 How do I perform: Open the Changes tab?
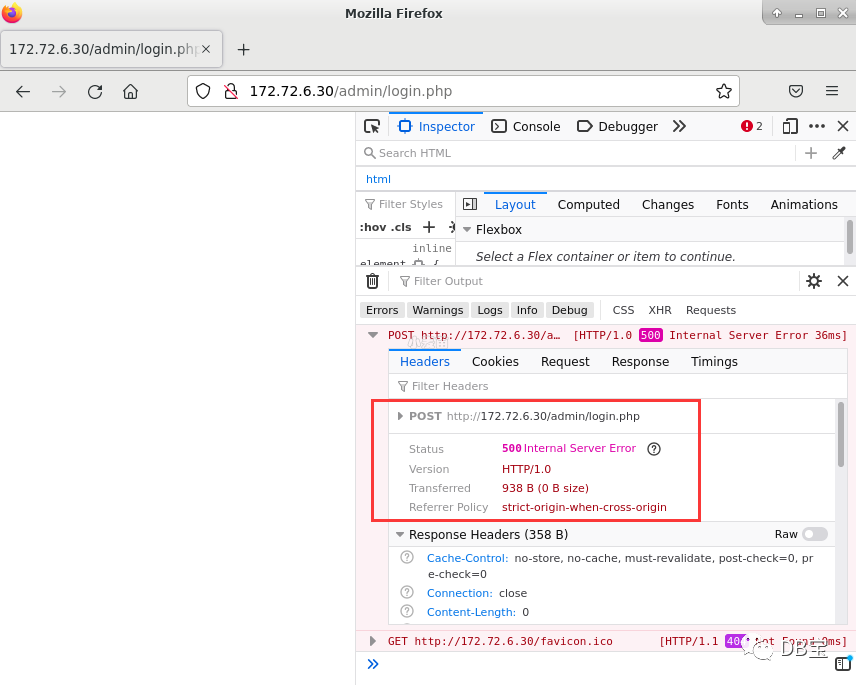(668, 205)
